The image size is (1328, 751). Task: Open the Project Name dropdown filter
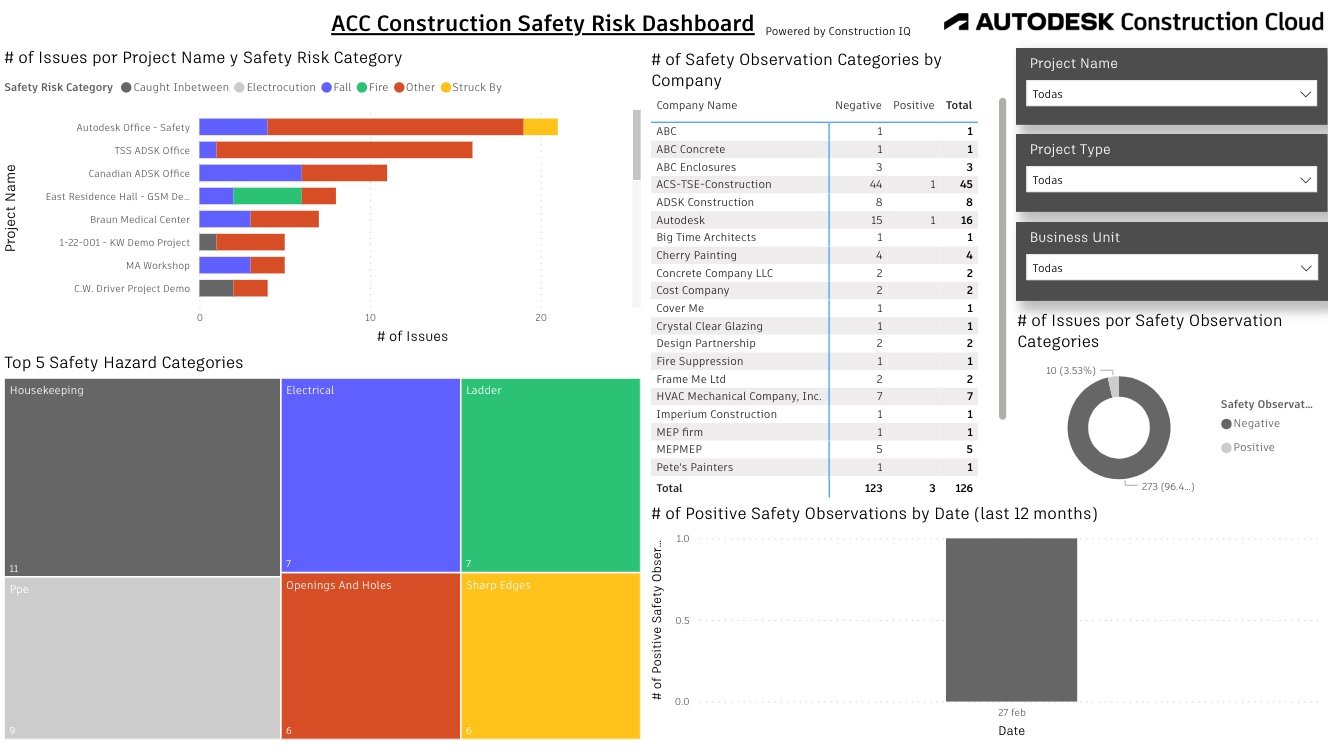(1171, 94)
